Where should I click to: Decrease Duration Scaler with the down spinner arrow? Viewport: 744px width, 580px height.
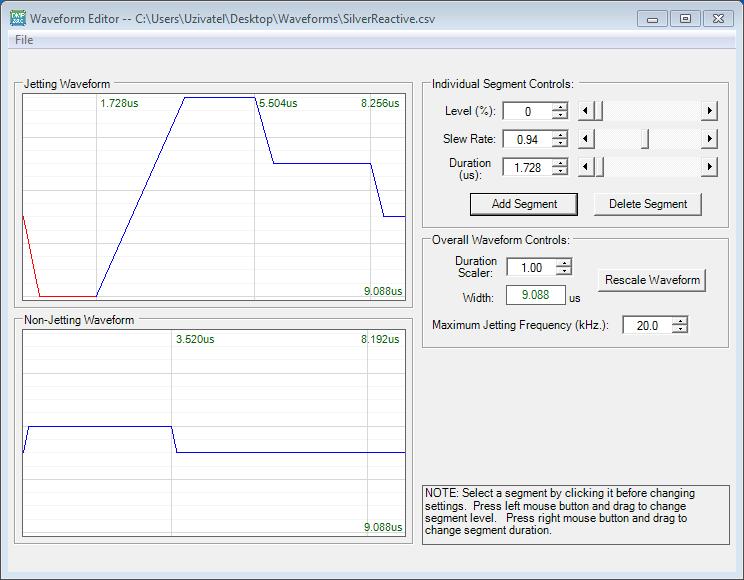[564, 271]
